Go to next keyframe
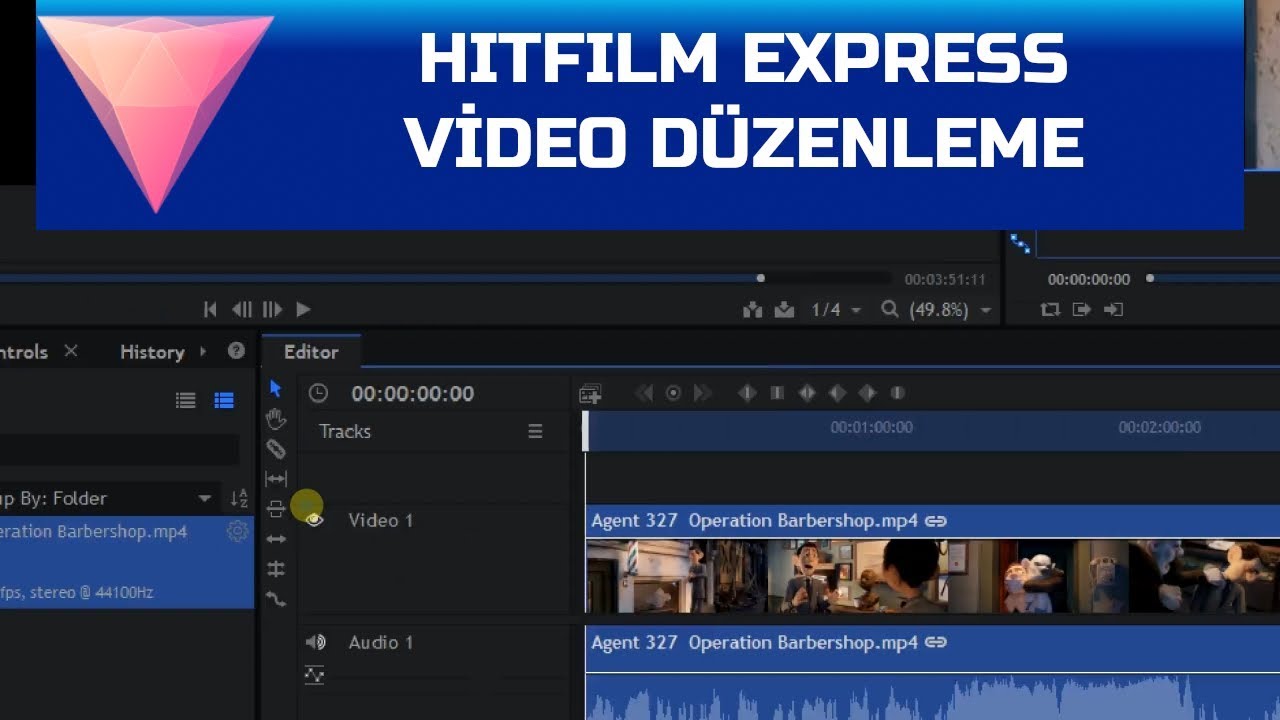The image size is (1280, 720). [702, 393]
